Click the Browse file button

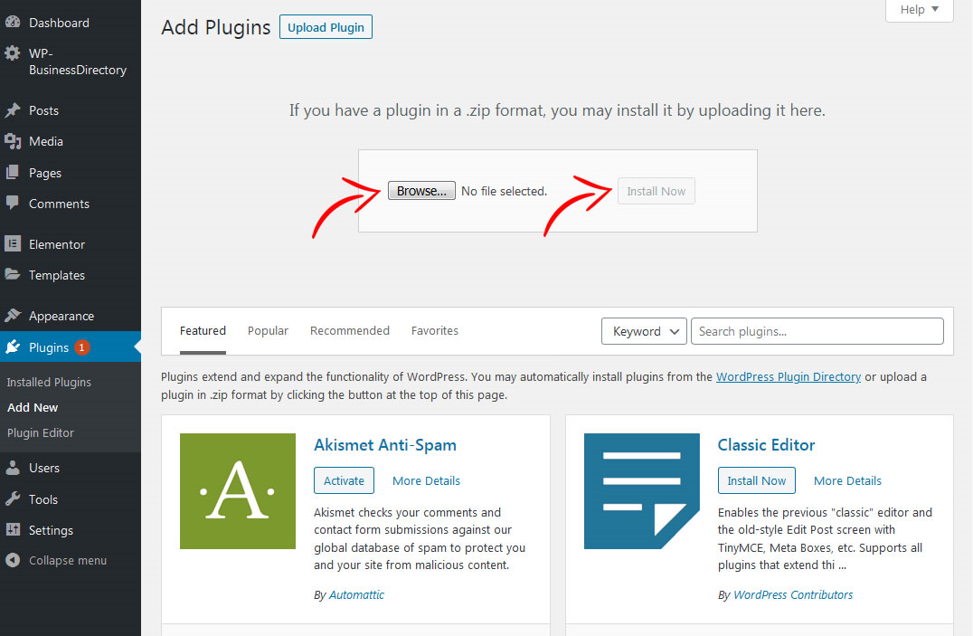click(421, 190)
